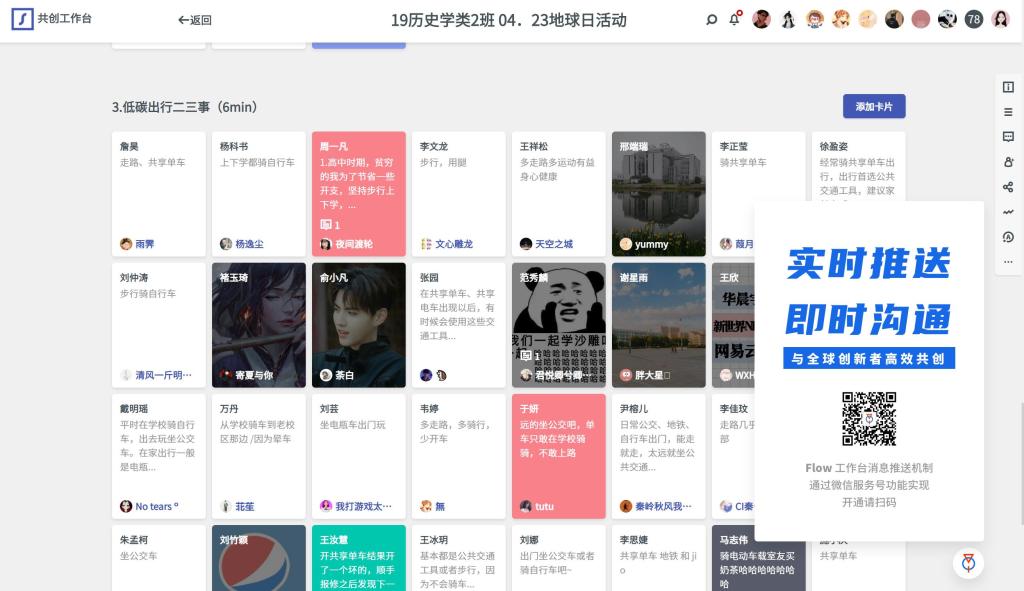Open the author link 雨霁
Screen dimensions: 1024x591
[144, 244]
